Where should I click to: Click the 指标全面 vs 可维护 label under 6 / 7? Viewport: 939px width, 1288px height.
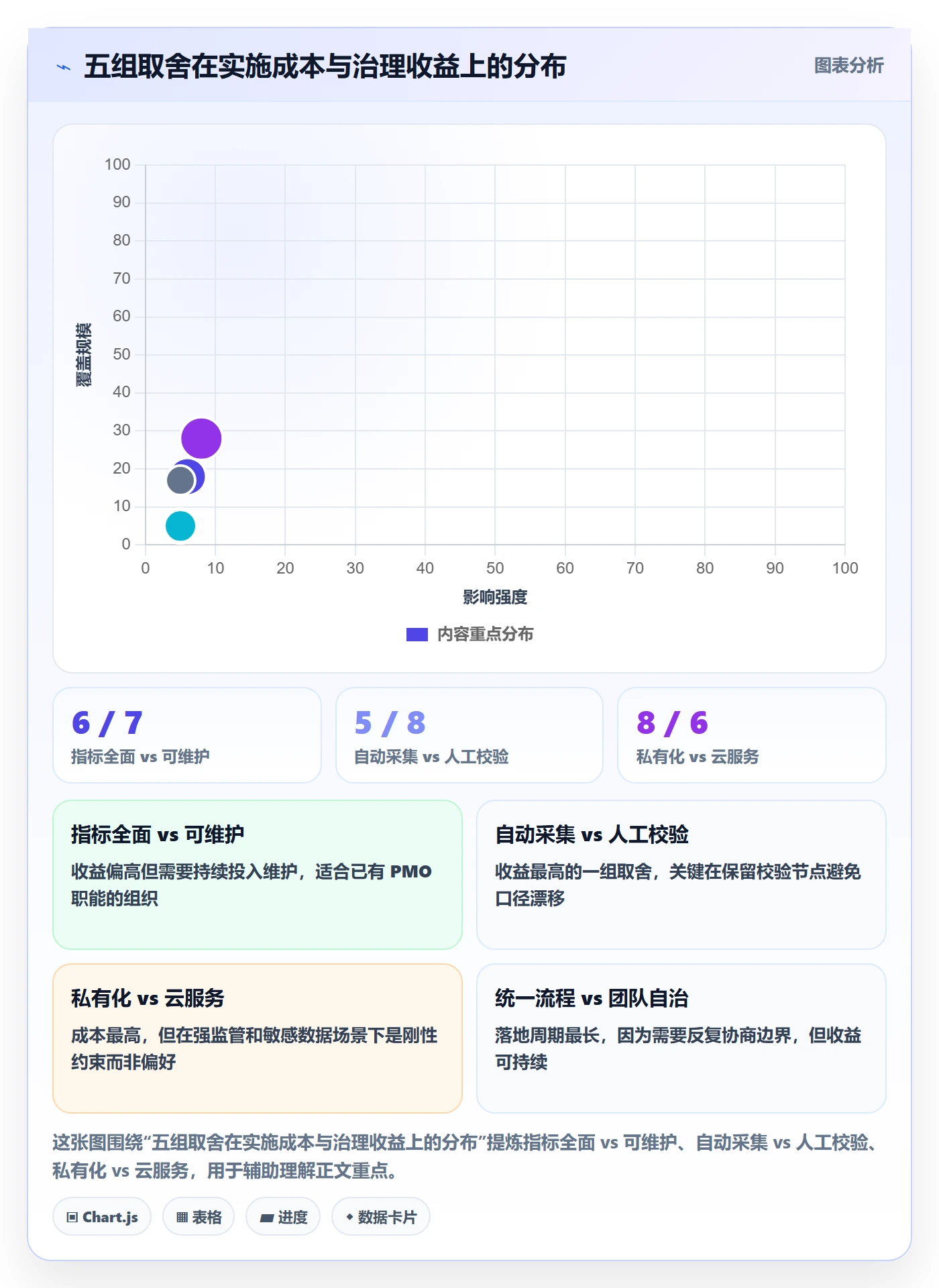point(140,757)
